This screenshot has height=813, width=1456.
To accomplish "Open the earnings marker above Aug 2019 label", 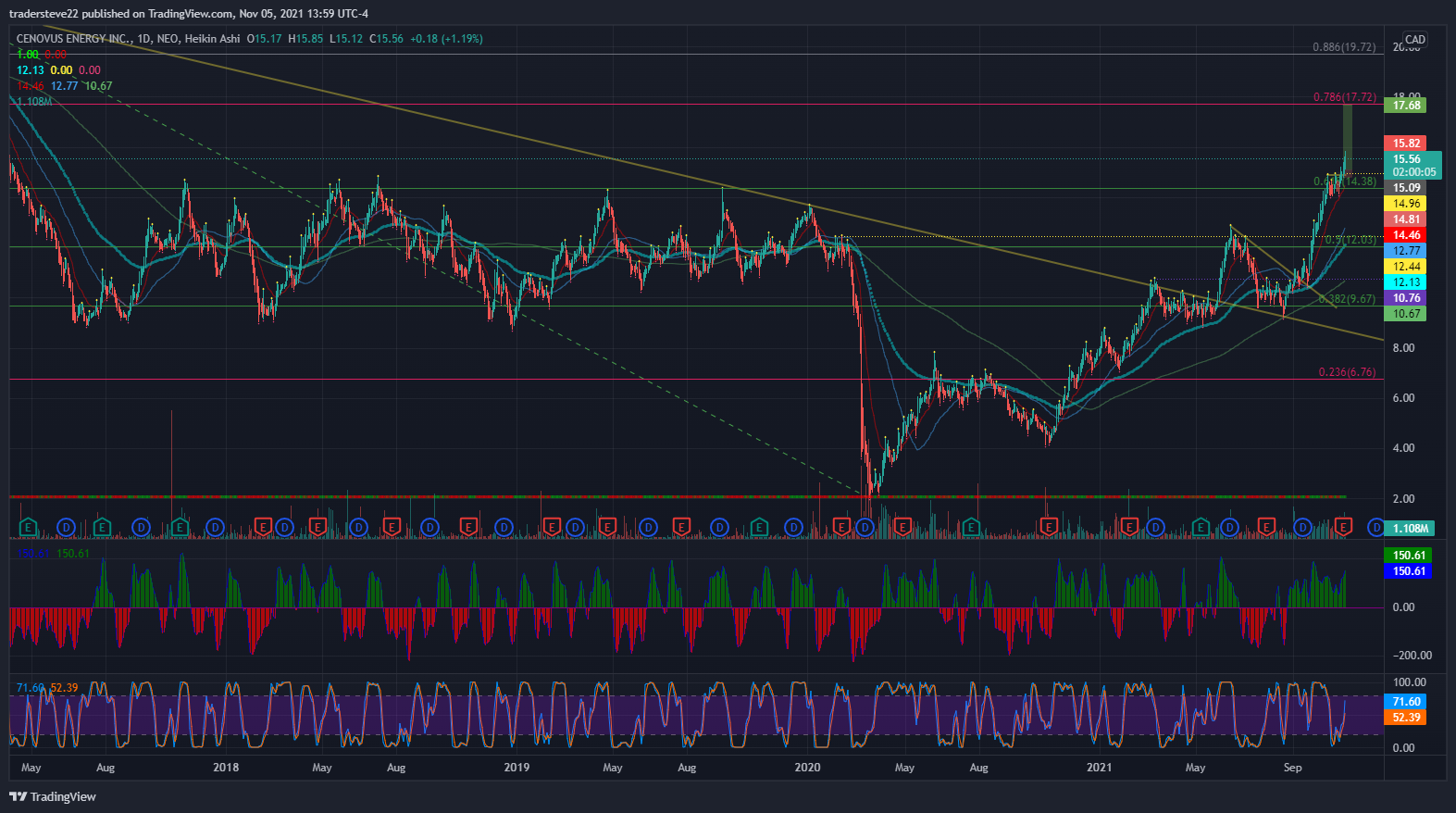I will (681, 528).
